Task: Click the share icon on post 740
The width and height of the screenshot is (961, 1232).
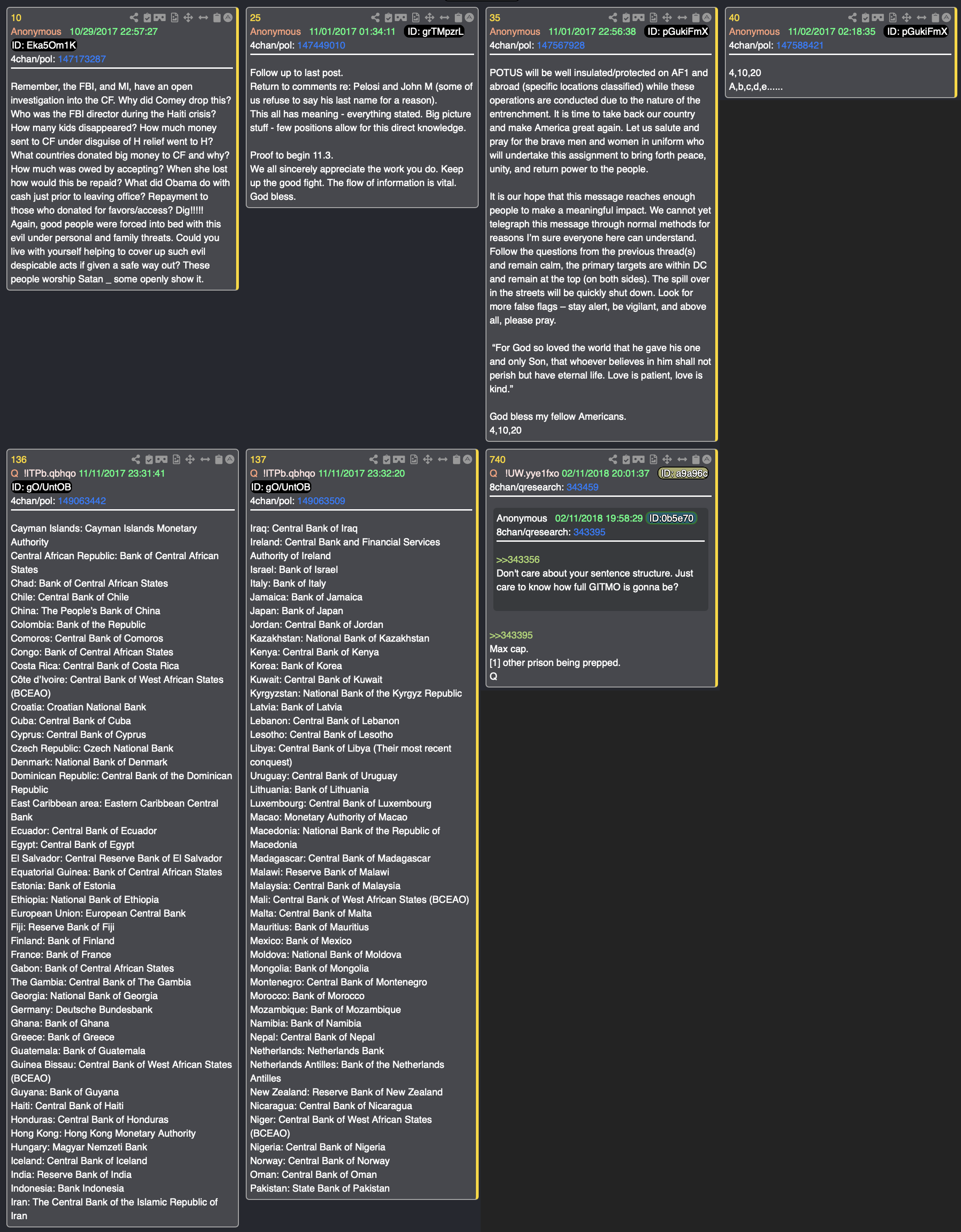Action: (613, 459)
